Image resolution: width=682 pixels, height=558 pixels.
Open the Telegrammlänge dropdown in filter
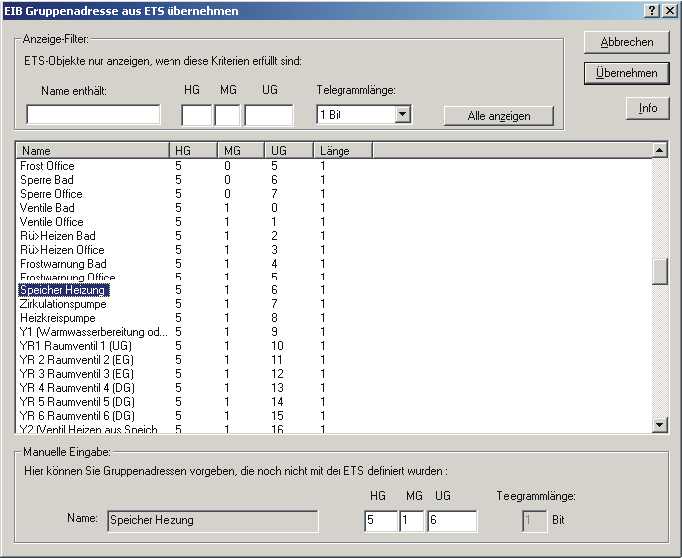tap(402, 115)
